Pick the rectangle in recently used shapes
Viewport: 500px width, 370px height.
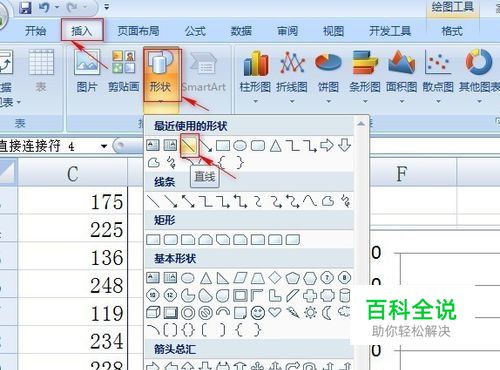click(223, 146)
